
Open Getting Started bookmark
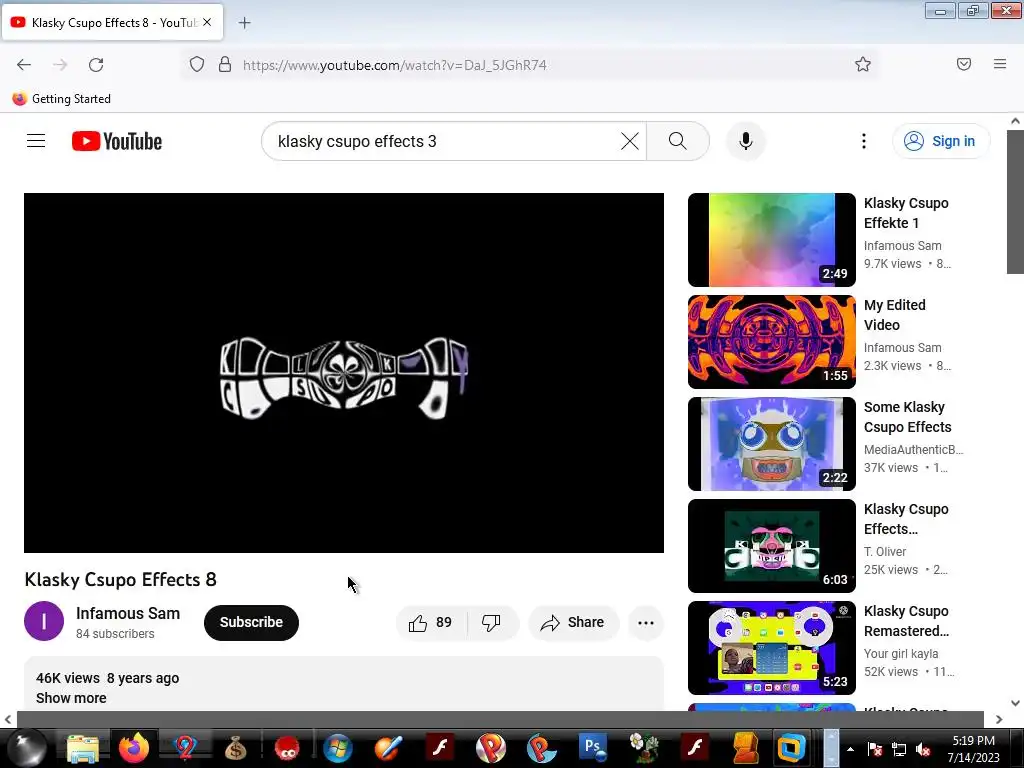tap(61, 99)
